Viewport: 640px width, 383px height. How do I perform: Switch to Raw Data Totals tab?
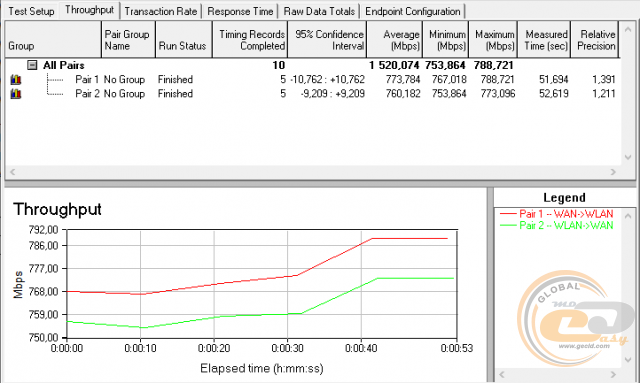[x=319, y=11]
